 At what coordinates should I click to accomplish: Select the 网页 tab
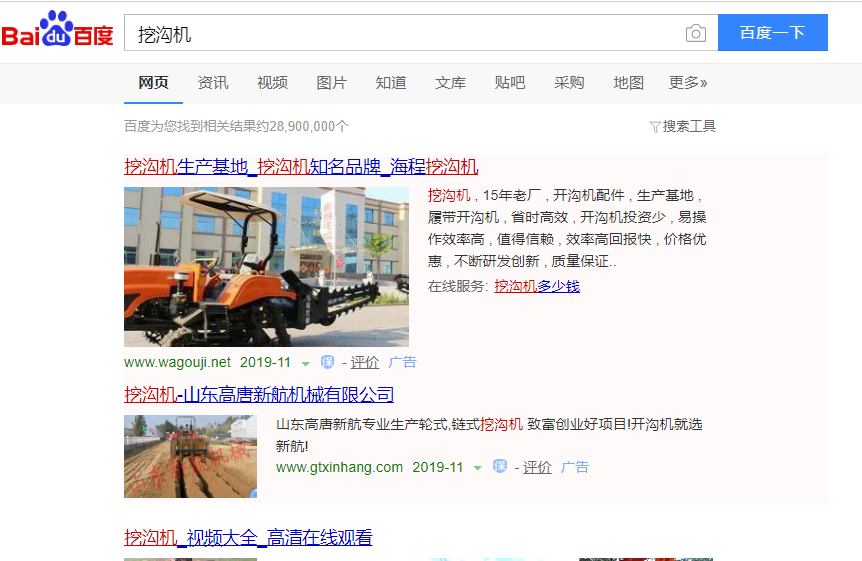click(x=153, y=83)
